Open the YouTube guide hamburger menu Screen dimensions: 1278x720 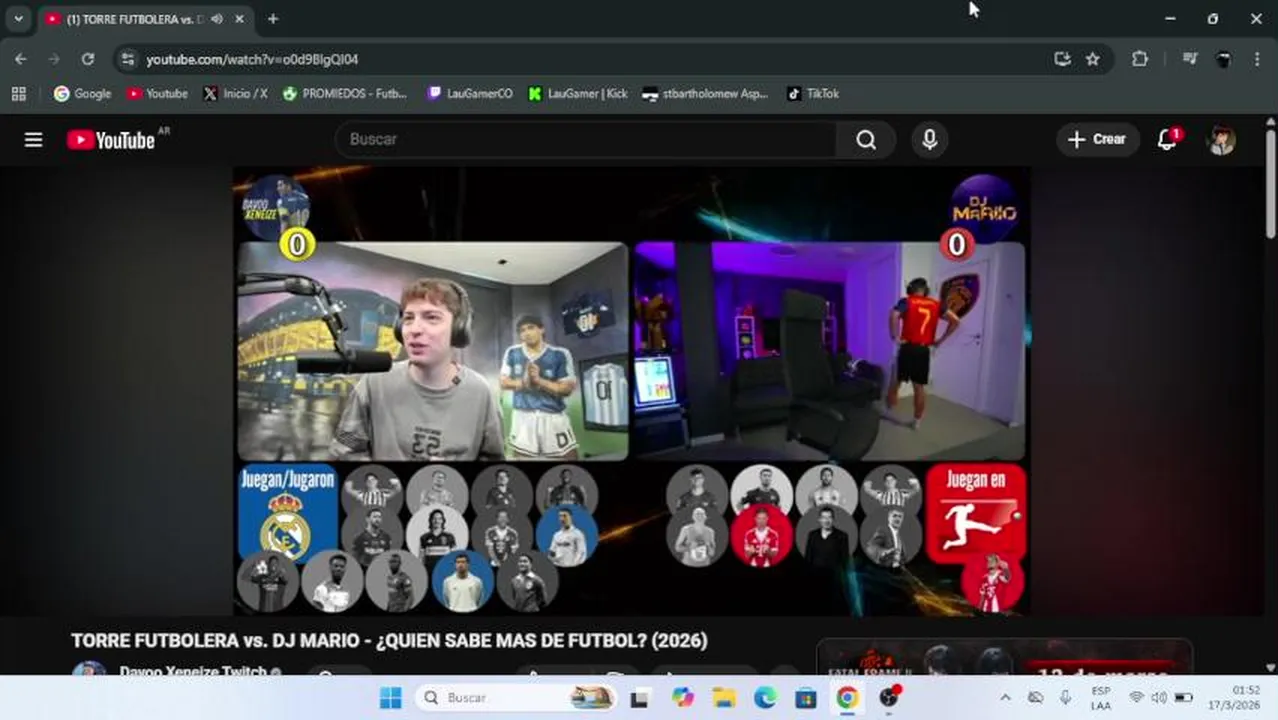tap(33, 140)
